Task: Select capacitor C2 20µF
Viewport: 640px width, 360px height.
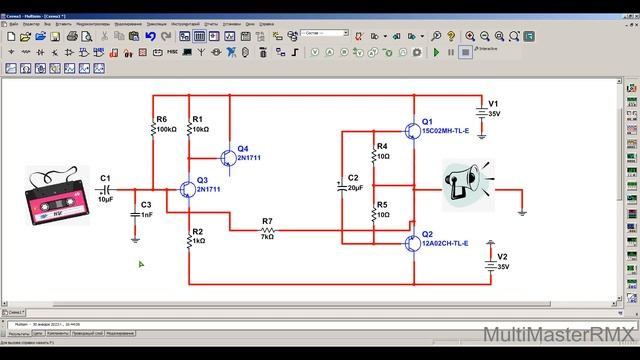Action: click(x=342, y=187)
